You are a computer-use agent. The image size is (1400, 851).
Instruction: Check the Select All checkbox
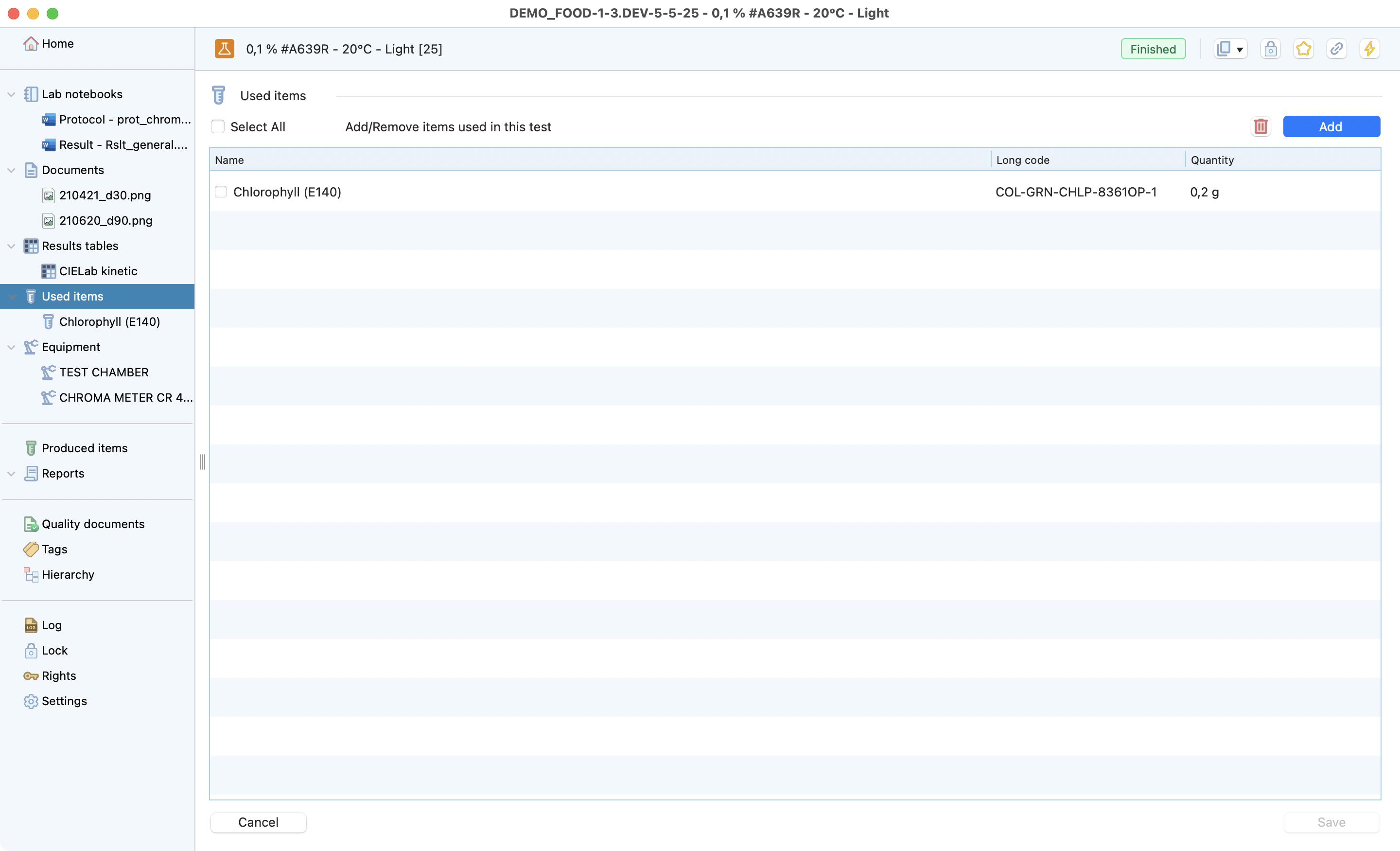pos(218,126)
